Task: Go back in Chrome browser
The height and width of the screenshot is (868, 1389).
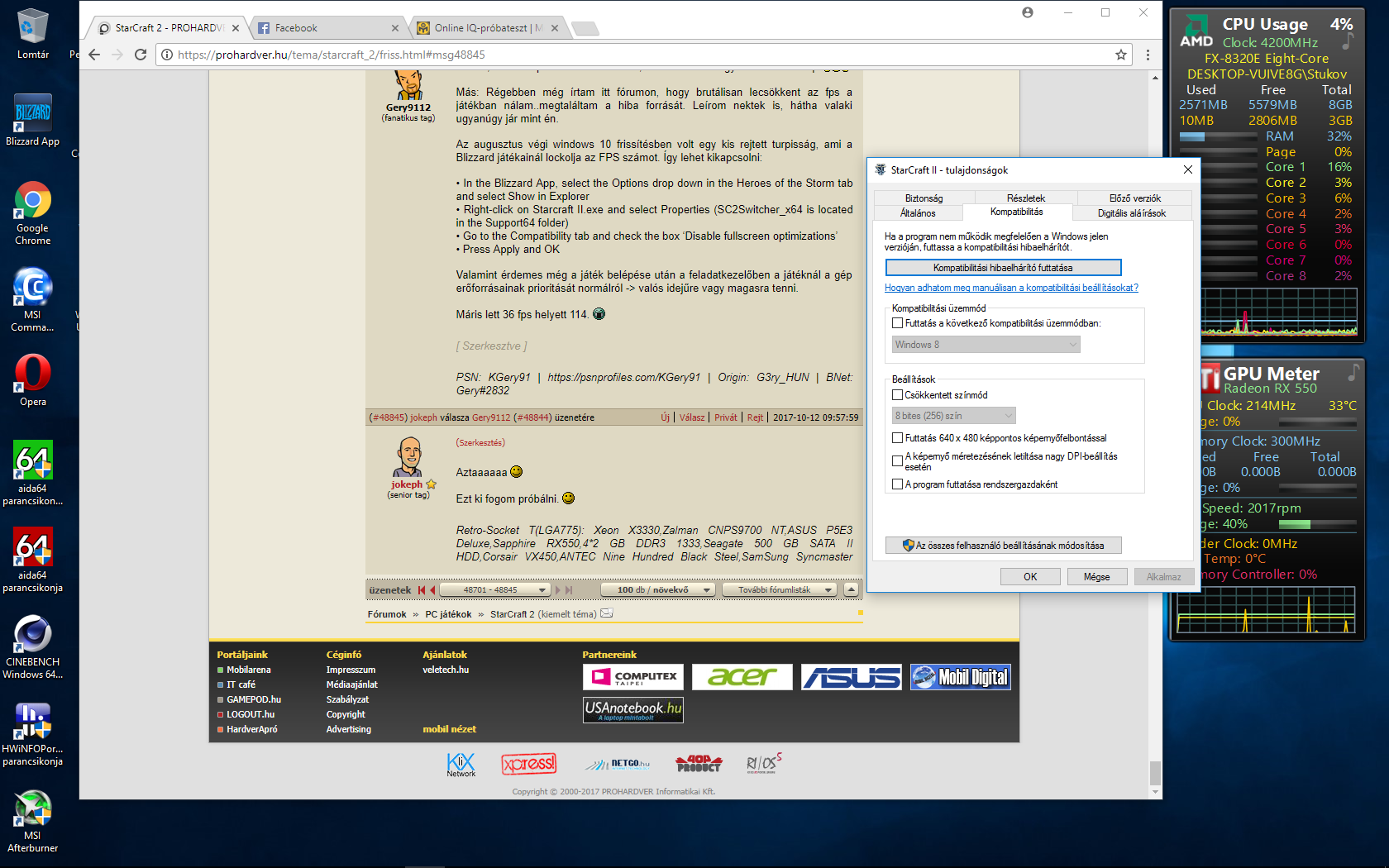Action: coord(94,55)
